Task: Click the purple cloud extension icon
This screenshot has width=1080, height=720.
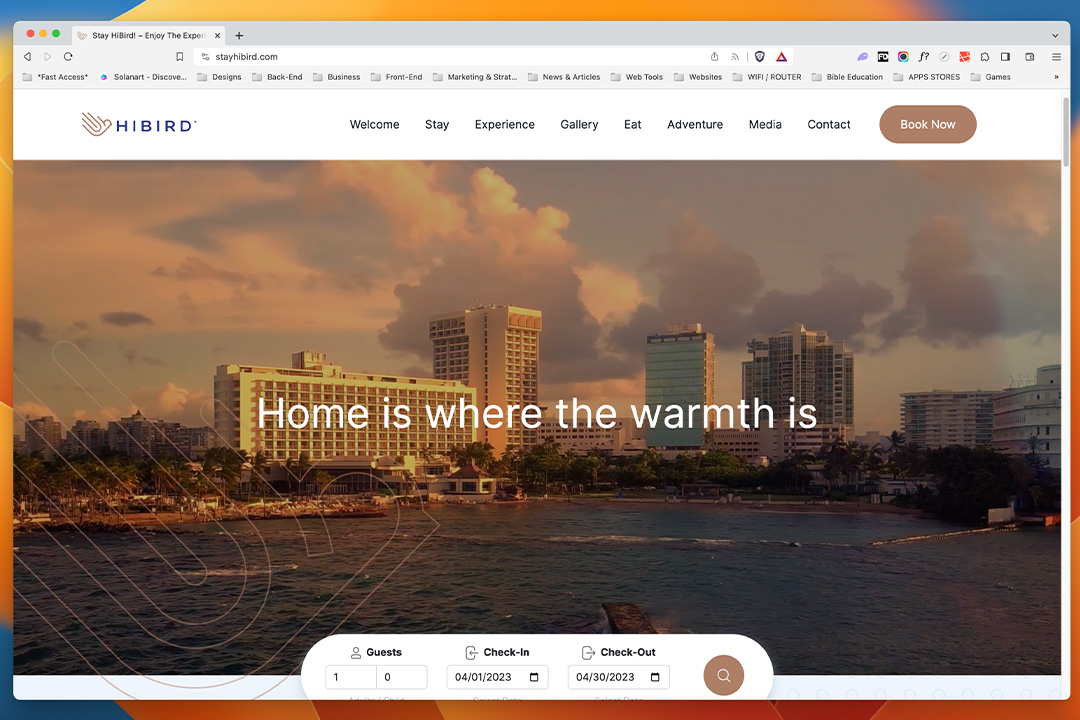Action: 862,57
